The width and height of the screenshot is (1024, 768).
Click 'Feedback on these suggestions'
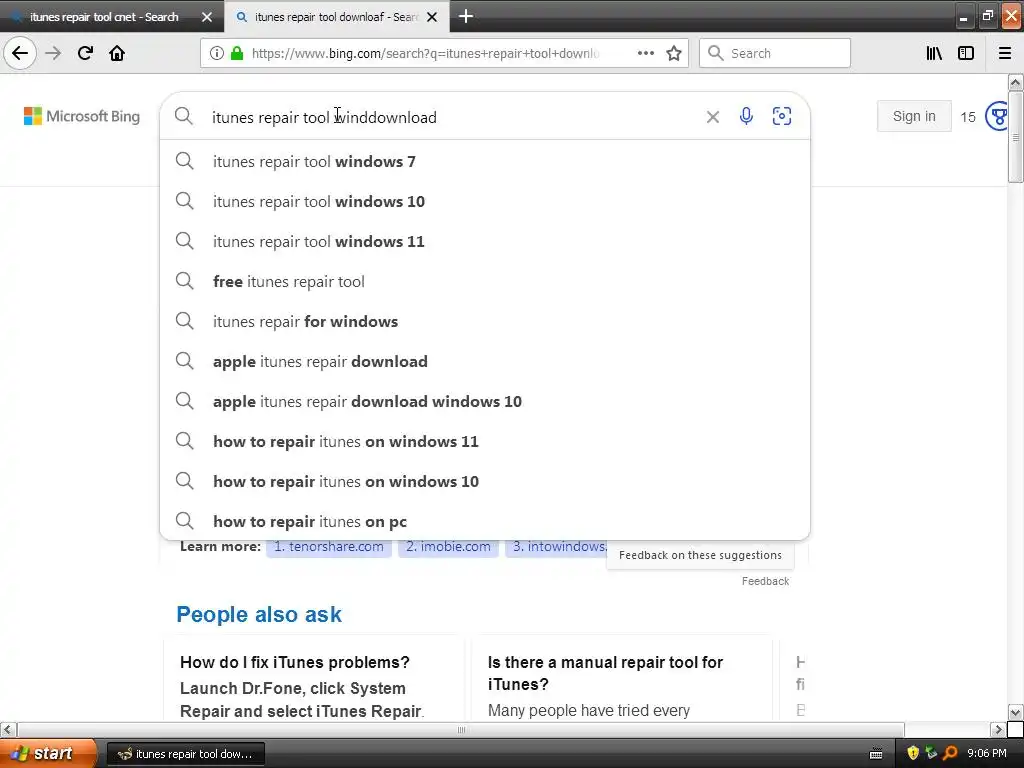(700, 555)
